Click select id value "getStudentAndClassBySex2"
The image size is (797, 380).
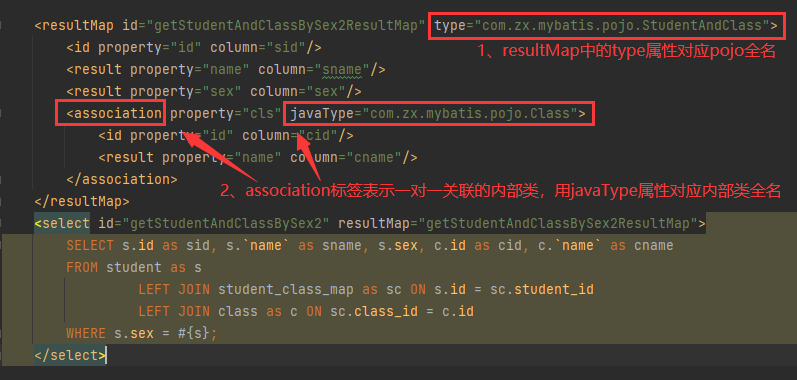pos(226,223)
